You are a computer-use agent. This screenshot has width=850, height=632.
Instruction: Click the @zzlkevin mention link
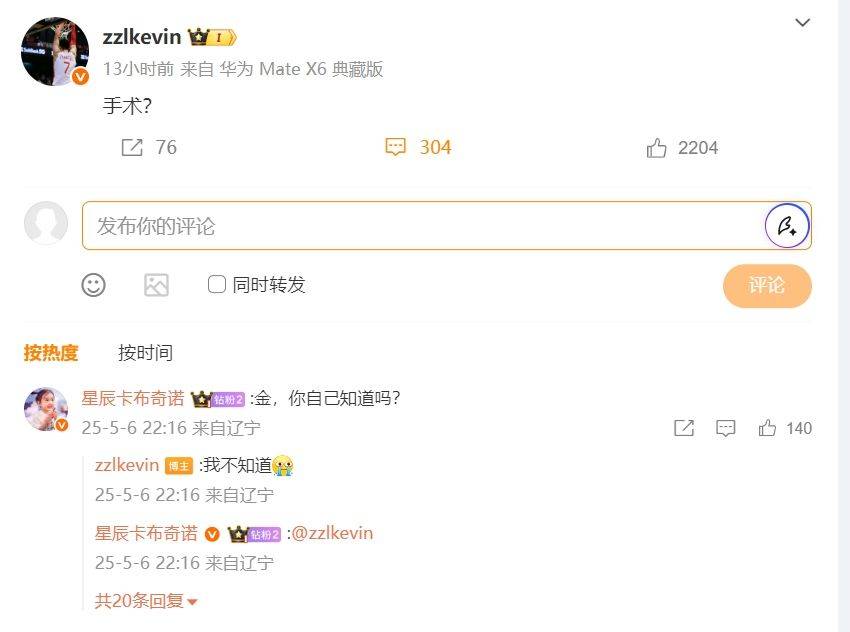332,533
